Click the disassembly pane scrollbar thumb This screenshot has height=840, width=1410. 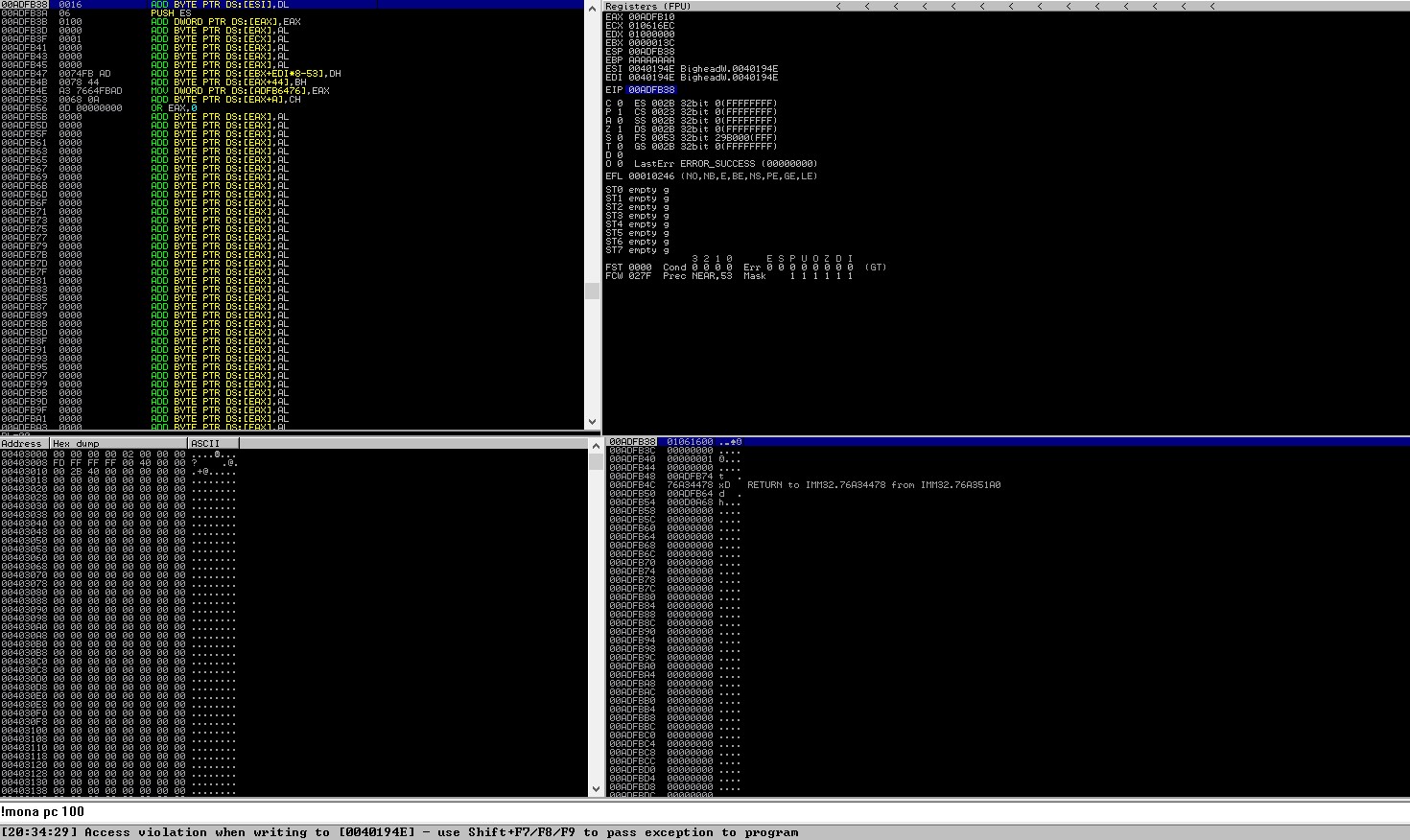tap(592, 292)
